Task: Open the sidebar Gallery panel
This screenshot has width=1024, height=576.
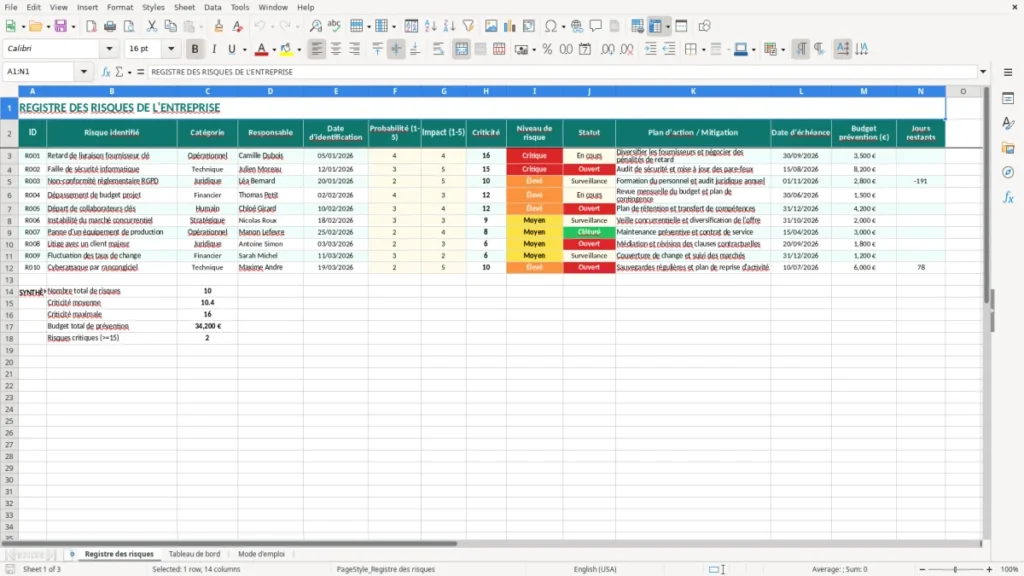Action: (1008, 148)
